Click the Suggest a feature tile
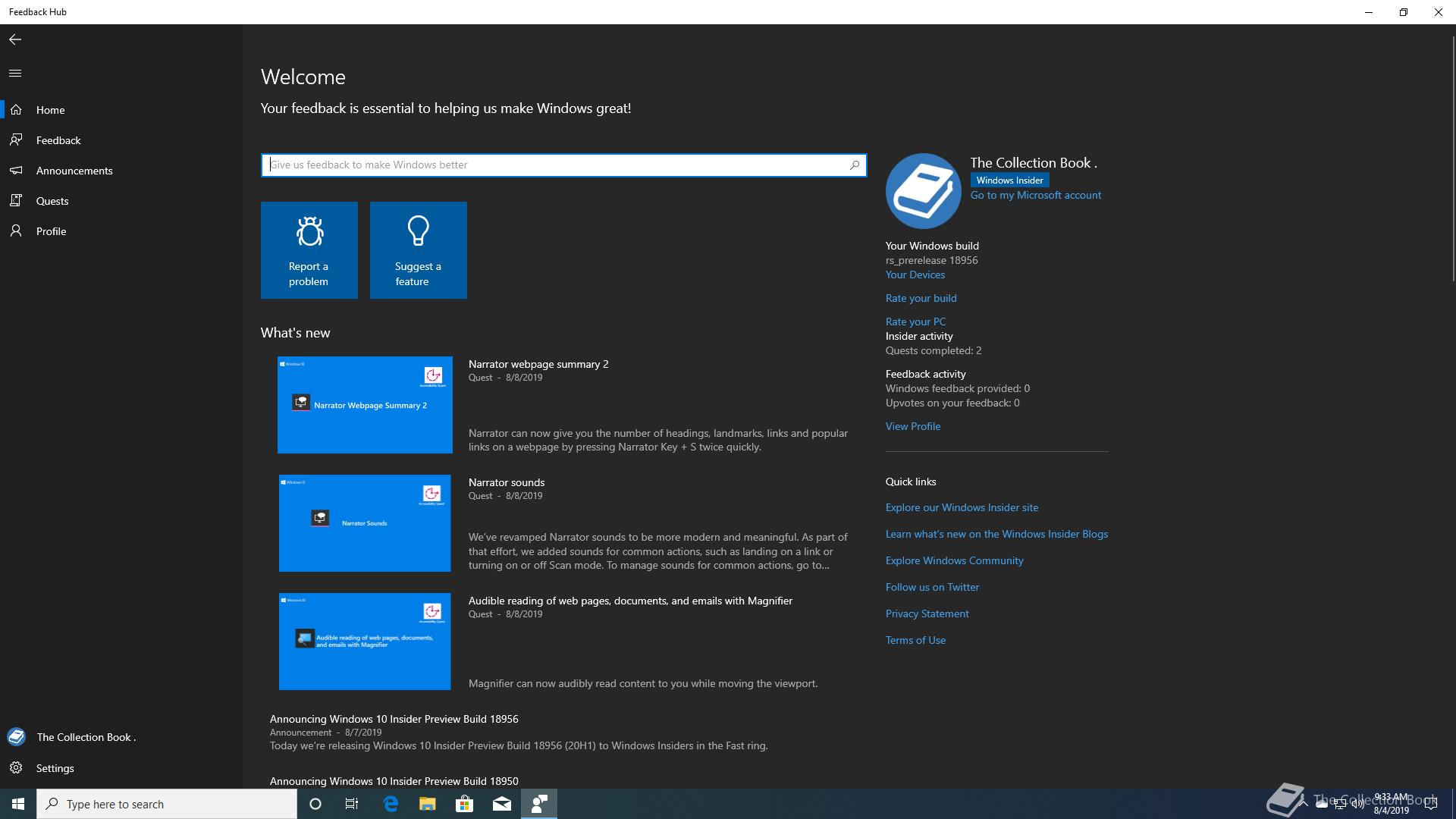The height and width of the screenshot is (819, 1456). [419, 250]
